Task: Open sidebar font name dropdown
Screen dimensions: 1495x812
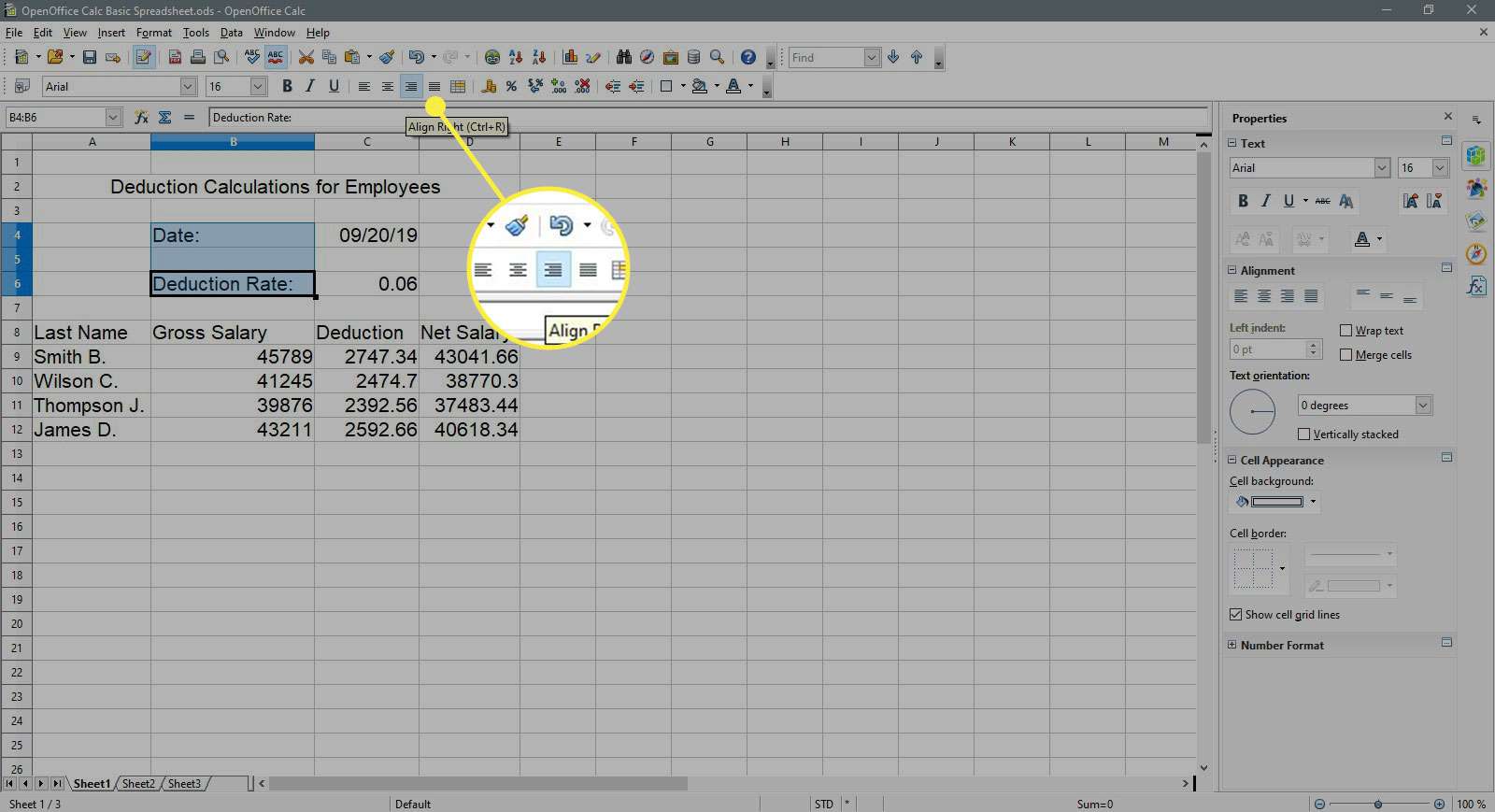Action: (1382, 167)
